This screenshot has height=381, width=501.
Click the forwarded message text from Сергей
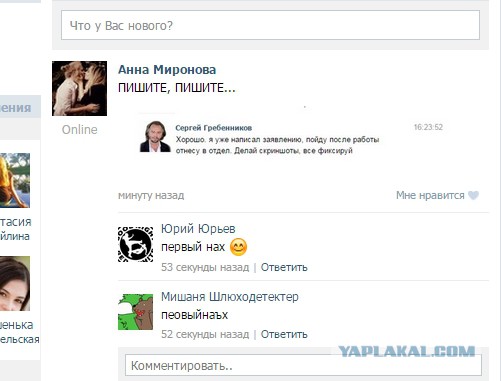point(277,145)
